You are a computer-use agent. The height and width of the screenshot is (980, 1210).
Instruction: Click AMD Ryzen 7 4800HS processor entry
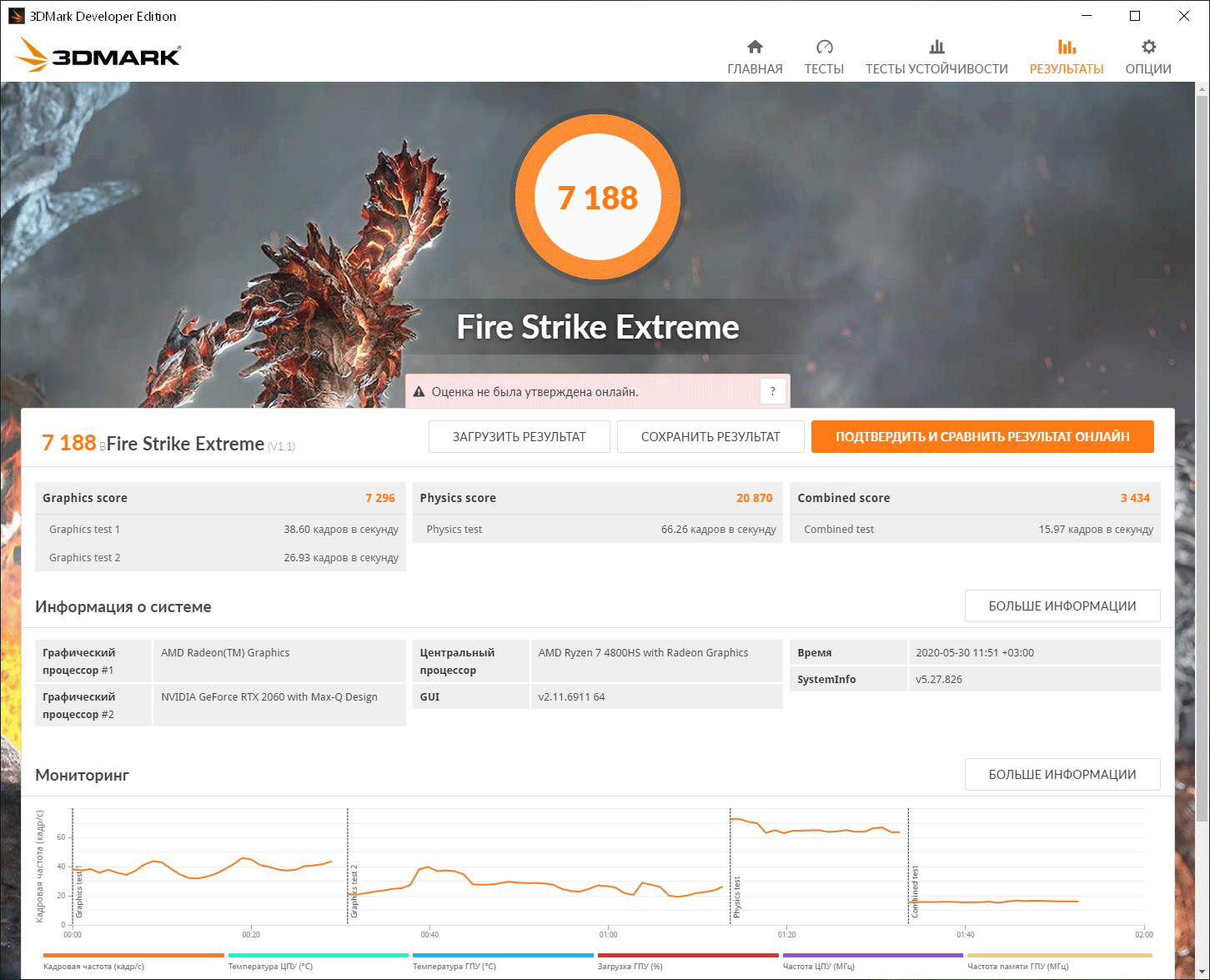(x=643, y=653)
